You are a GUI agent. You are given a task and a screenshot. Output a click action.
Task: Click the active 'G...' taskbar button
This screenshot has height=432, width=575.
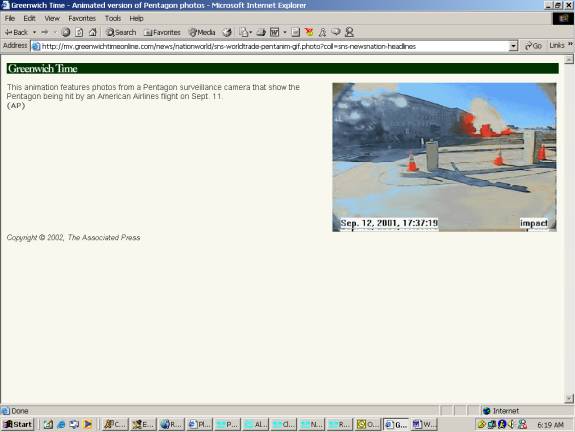point(396,424)
